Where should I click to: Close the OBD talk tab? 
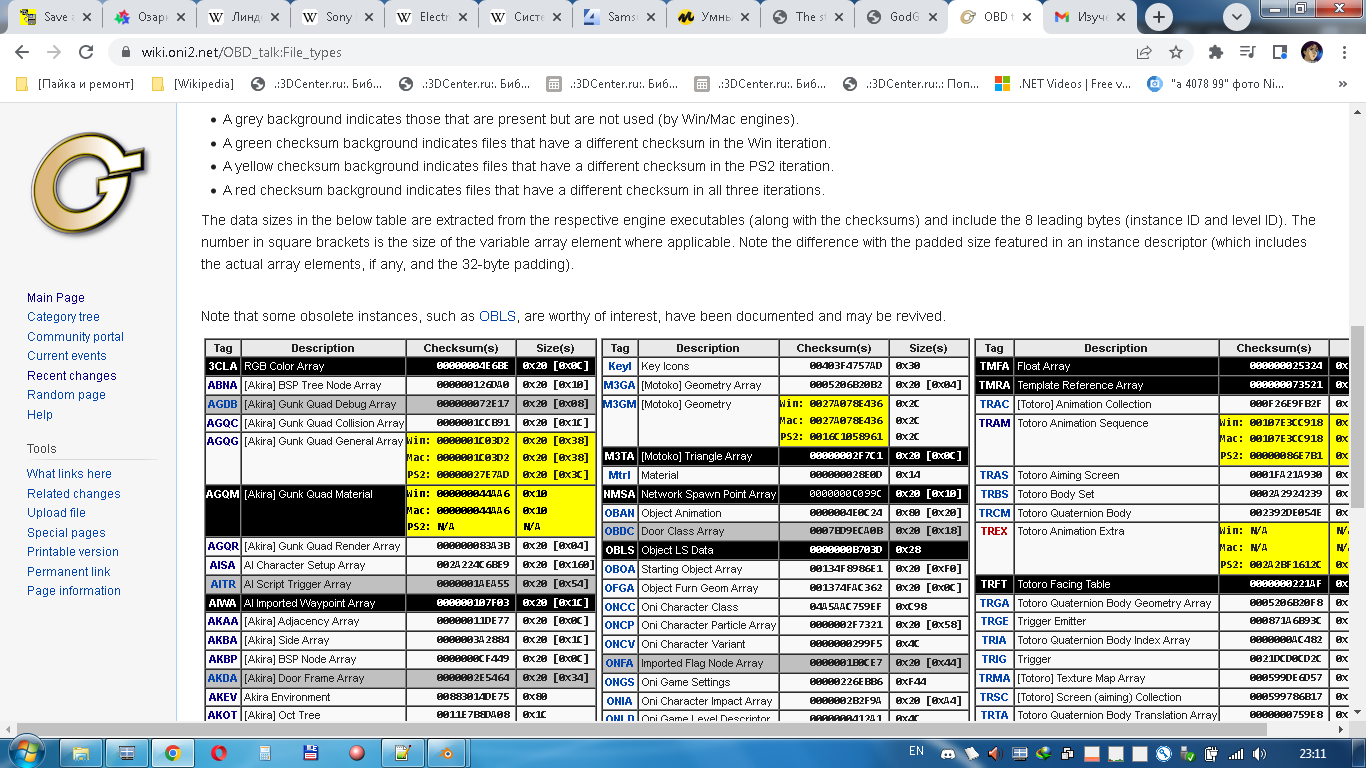point(1025,17)
